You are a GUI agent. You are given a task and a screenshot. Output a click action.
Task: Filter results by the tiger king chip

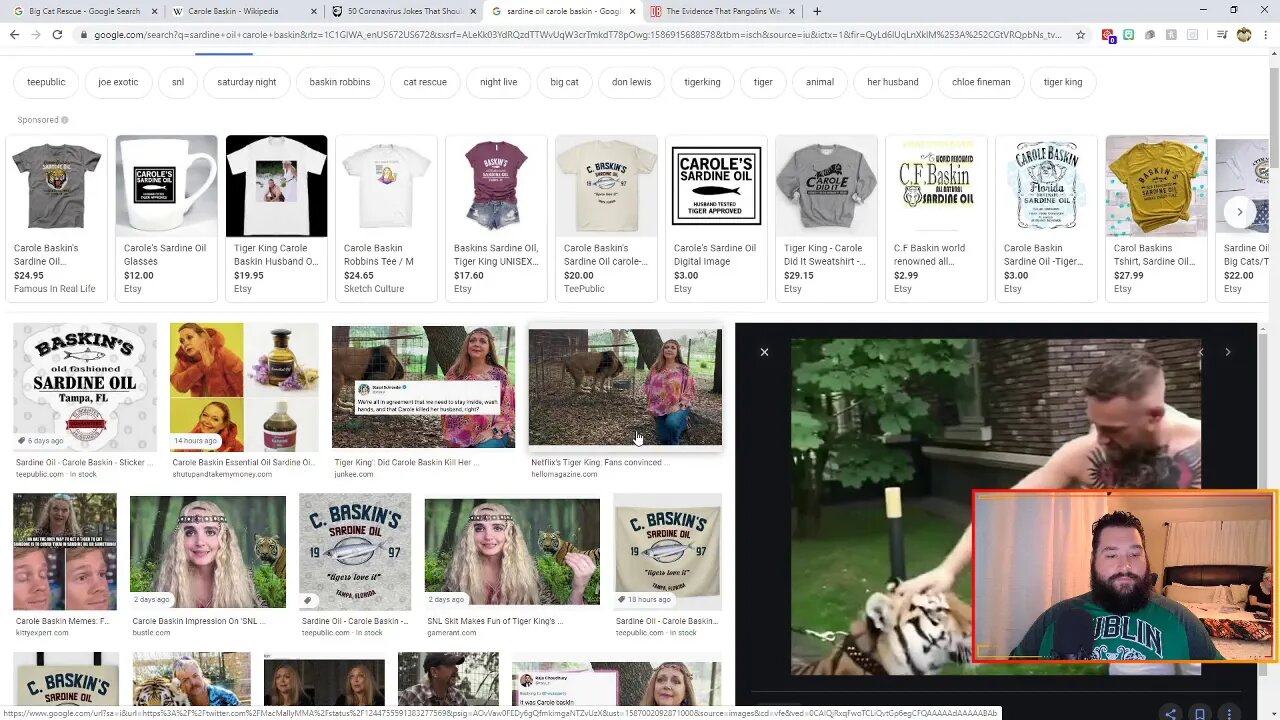1062,82
